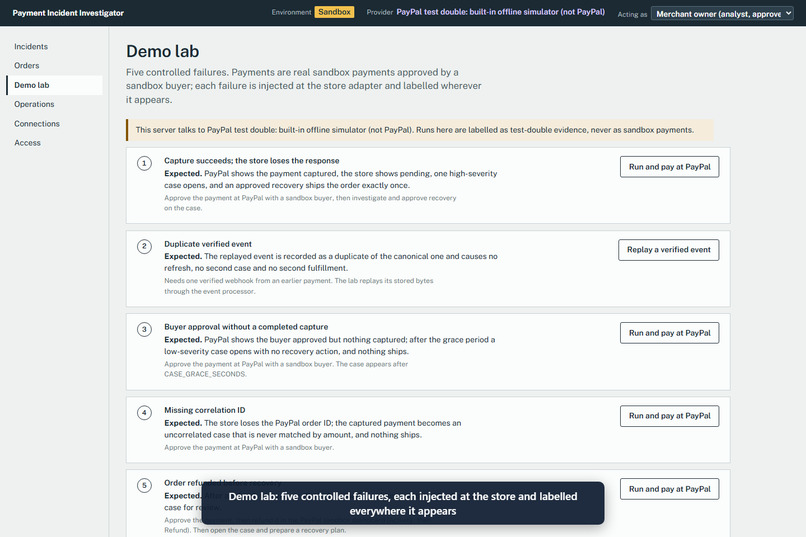Click the Payment Incident Investigator title

[68, 13]
